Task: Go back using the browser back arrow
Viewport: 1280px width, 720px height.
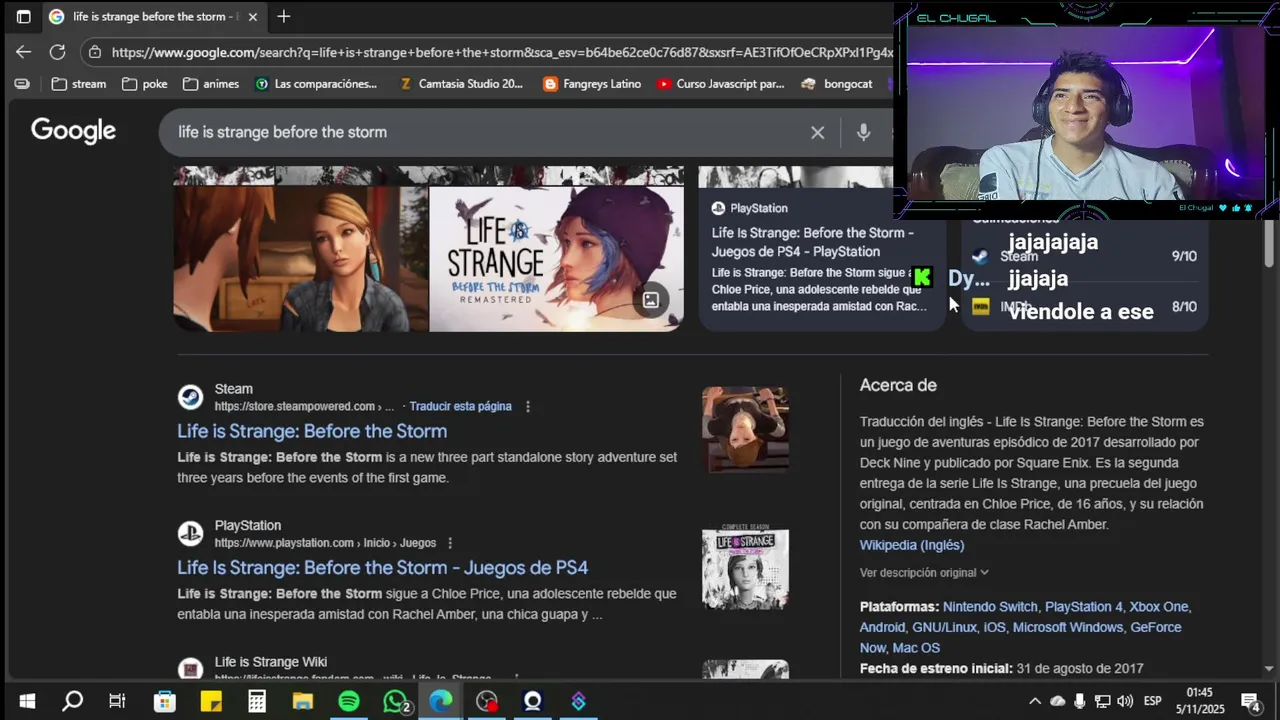Action: (24, 52)
